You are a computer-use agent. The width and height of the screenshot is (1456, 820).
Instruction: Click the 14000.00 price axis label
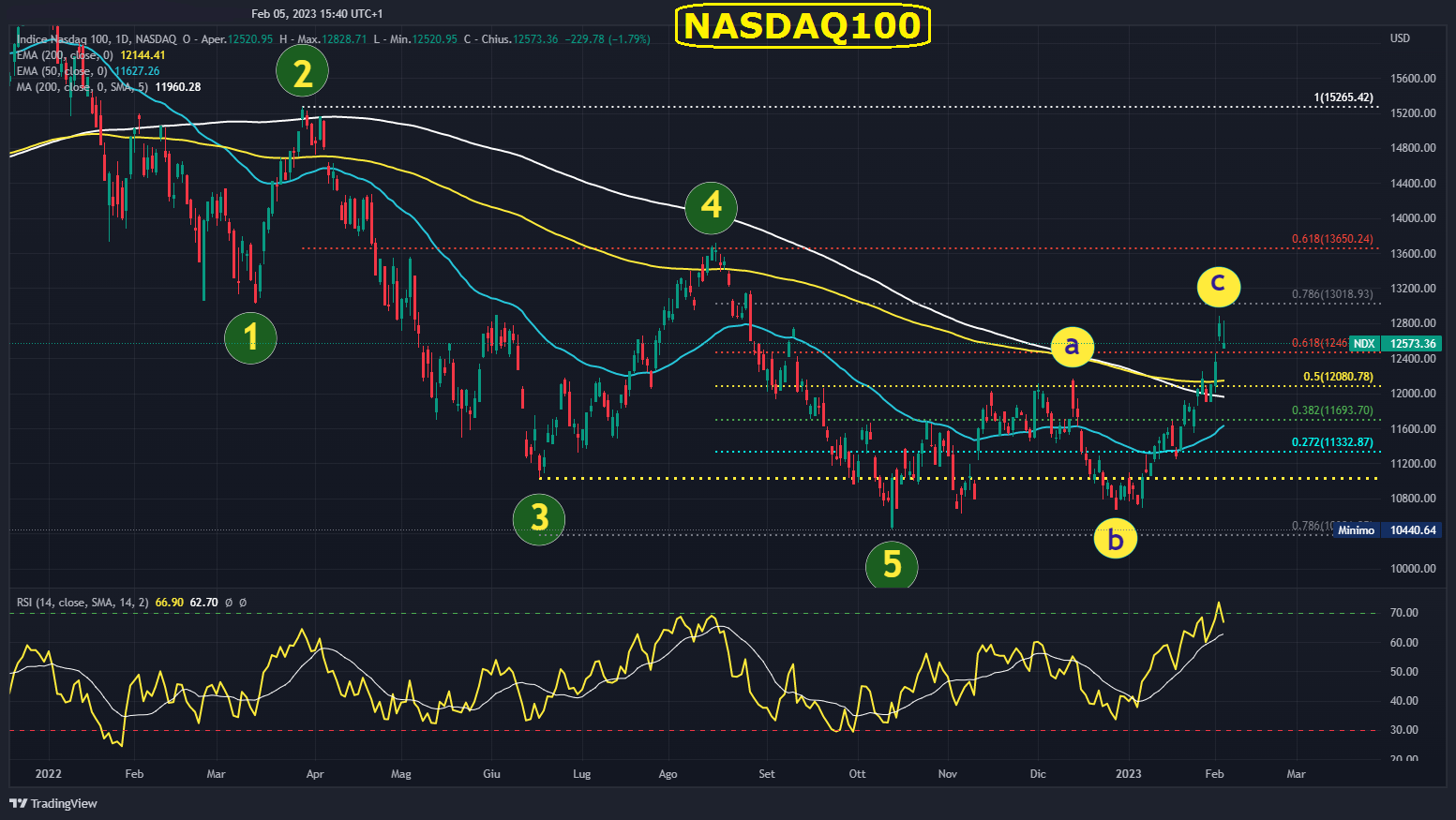coord(1413,218)
